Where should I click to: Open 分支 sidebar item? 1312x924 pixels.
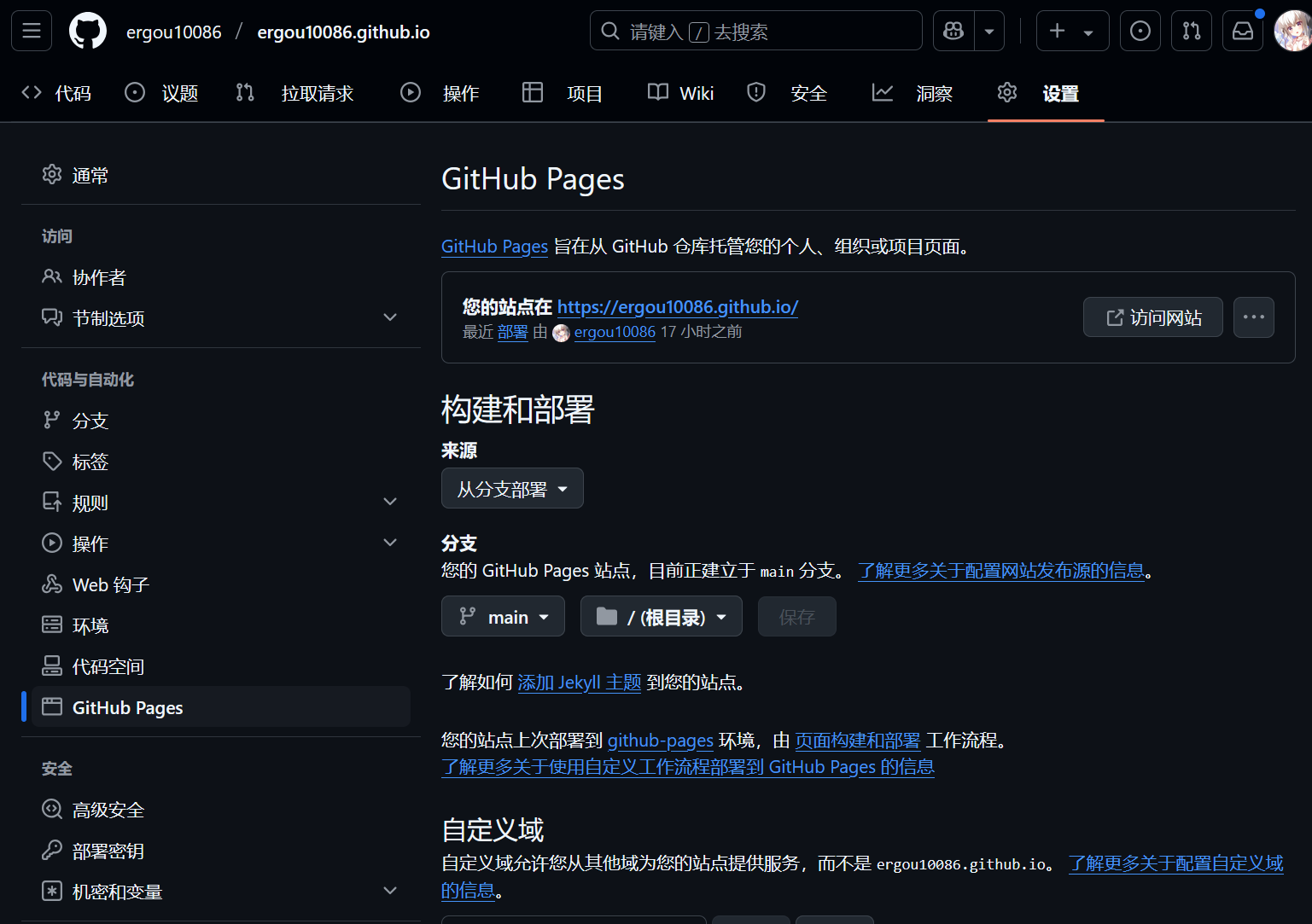(221, 421)
